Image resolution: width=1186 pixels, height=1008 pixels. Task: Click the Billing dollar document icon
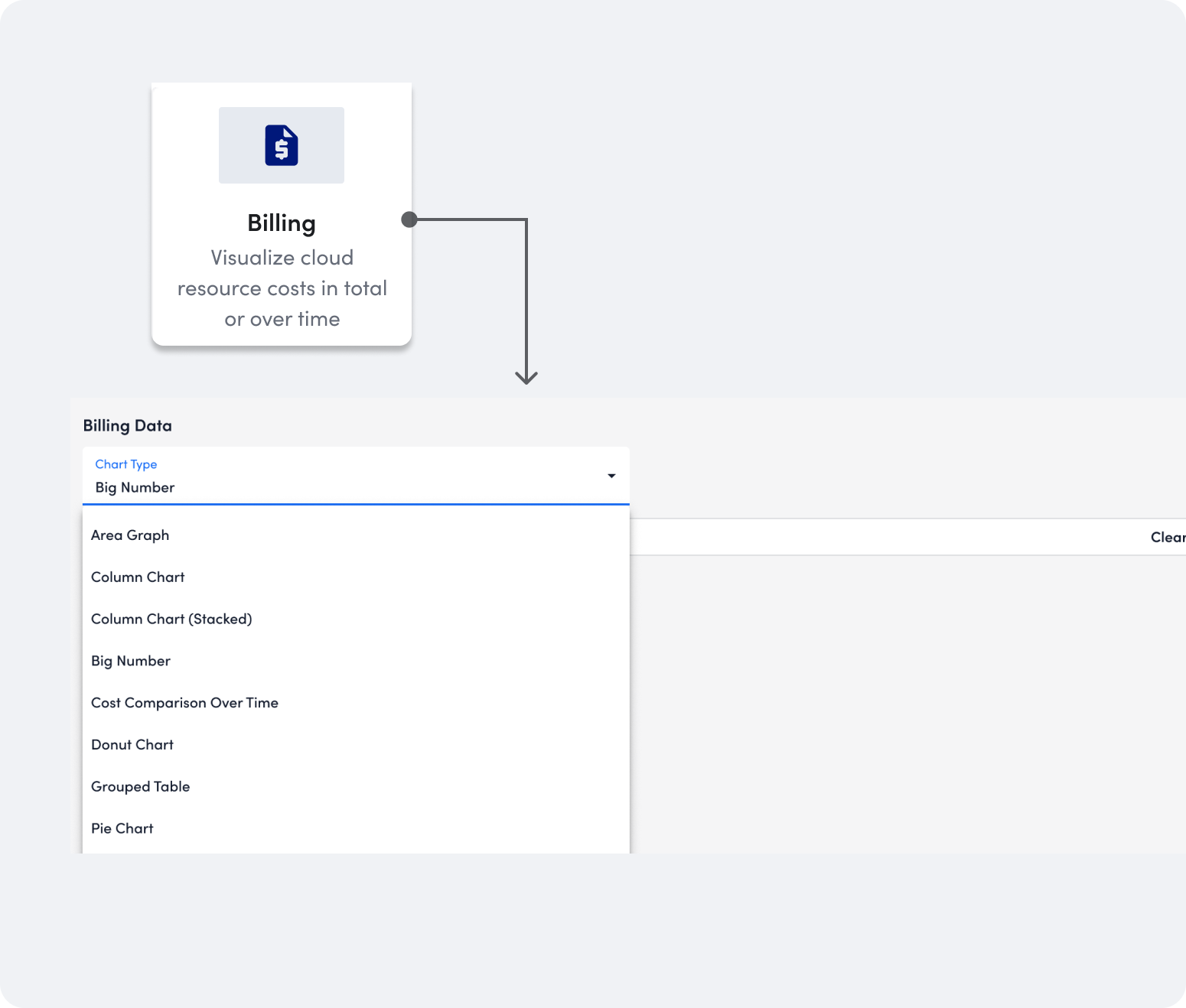point(282,145)
